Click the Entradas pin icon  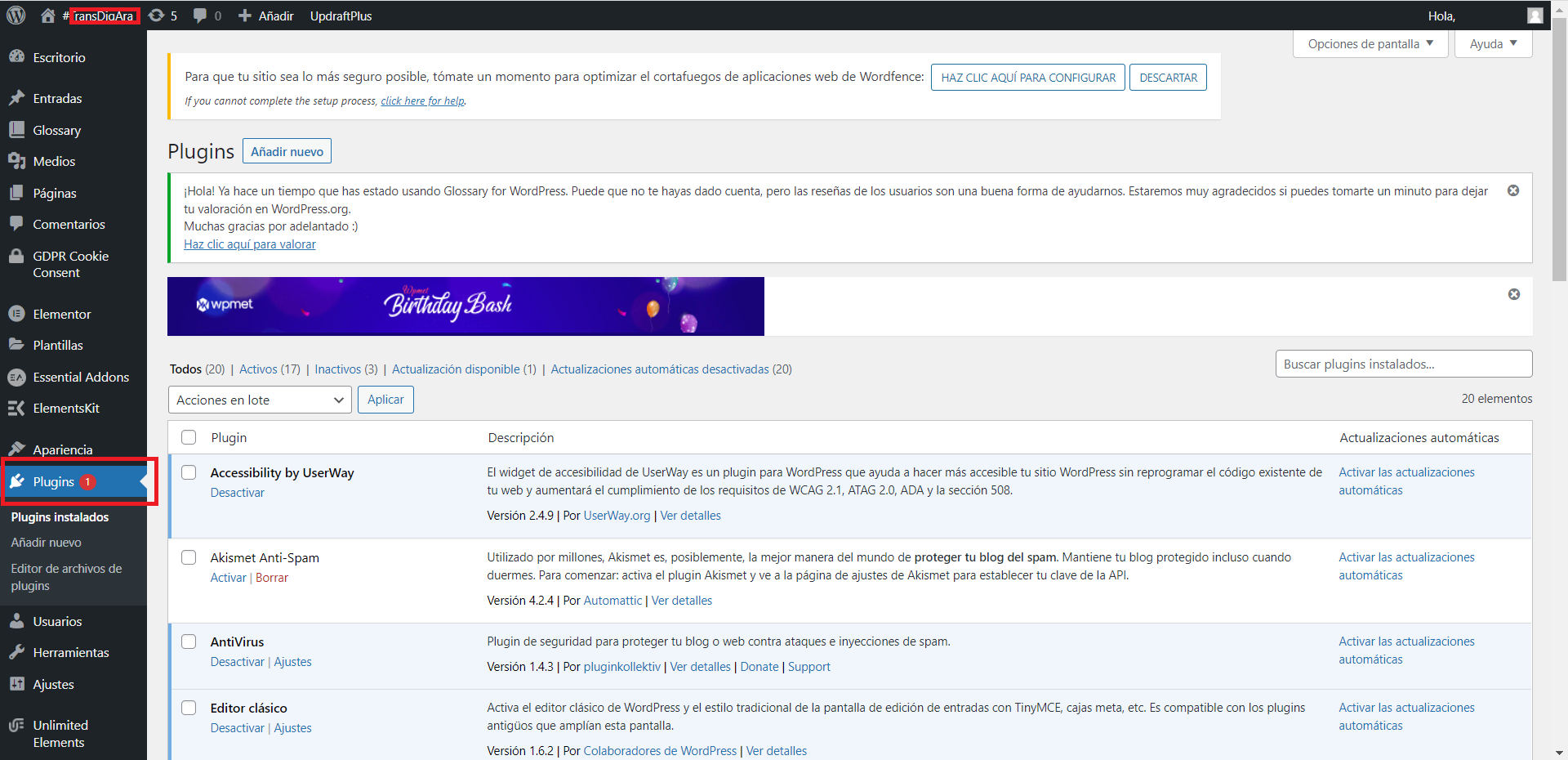tap(16, 97)
